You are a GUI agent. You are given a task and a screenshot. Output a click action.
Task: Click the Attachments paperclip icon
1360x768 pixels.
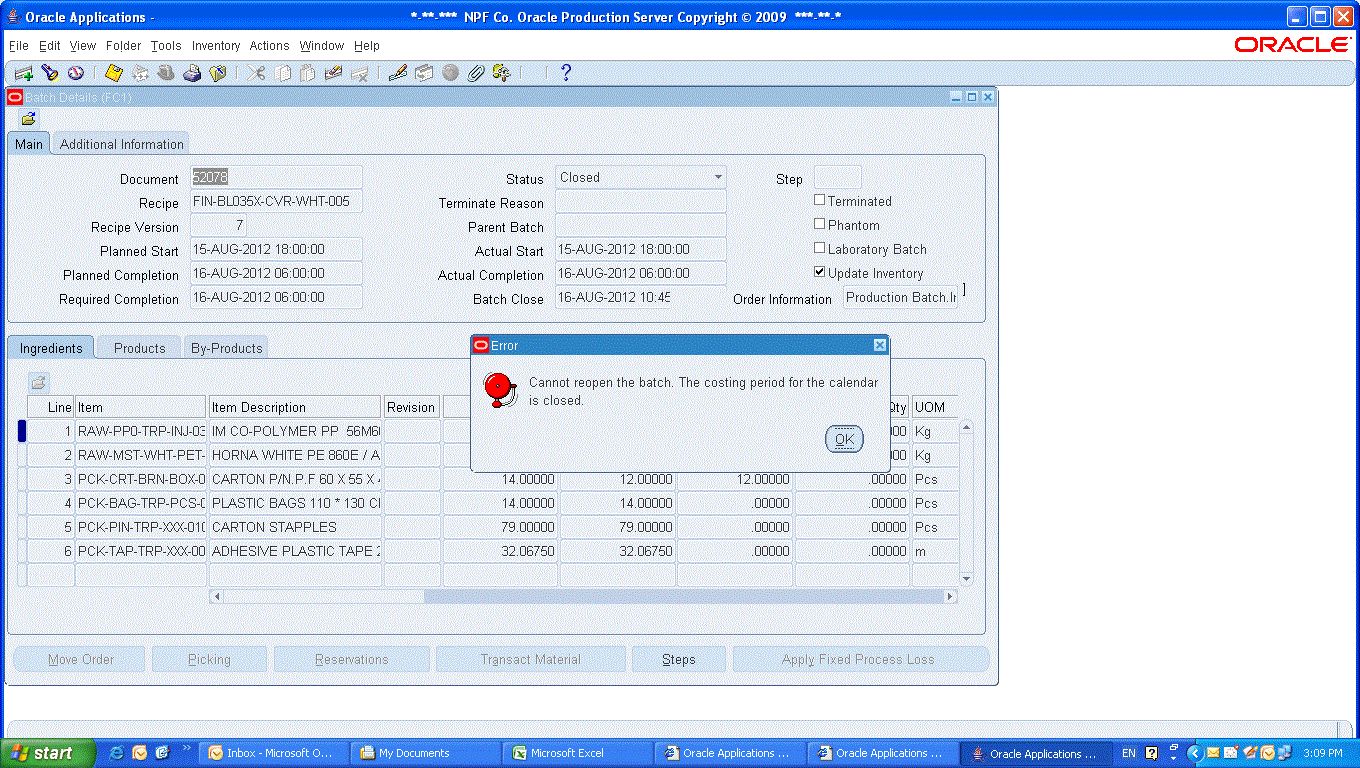tap(476, 73)
